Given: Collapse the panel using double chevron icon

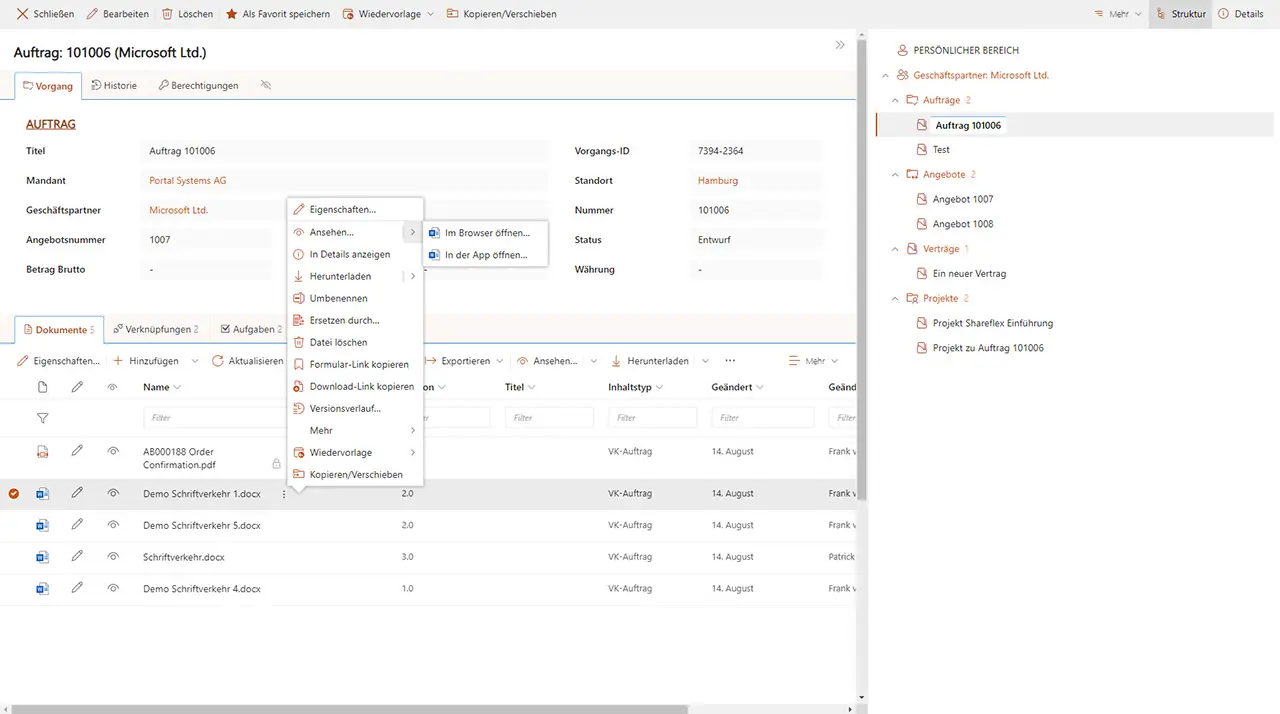Looking at the screenshot, I should pyautogui.click(x=840, y=45).
